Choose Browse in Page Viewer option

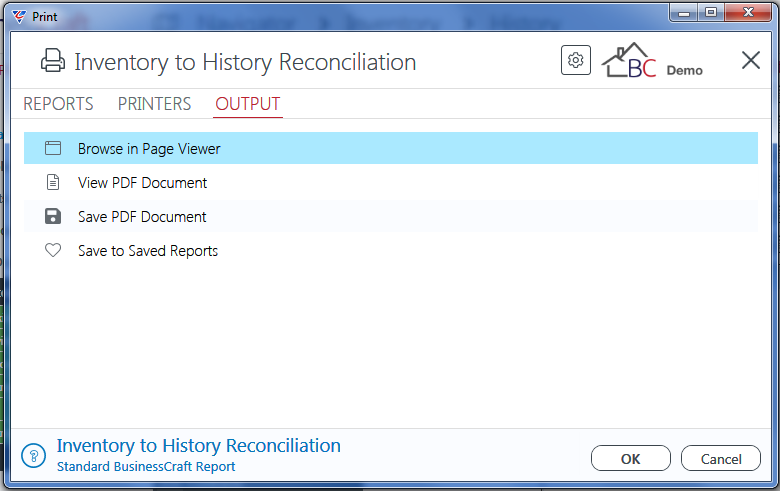[x=391, y=148]
